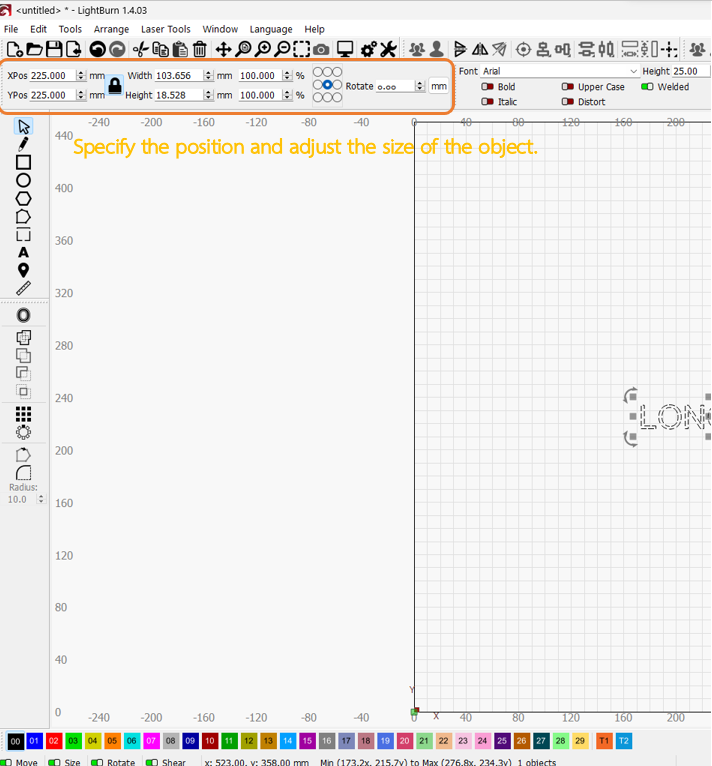The height and width of the screenshot is (766, 712).
Task: Open the Tools menu
Action: click(x=70, y=29)
